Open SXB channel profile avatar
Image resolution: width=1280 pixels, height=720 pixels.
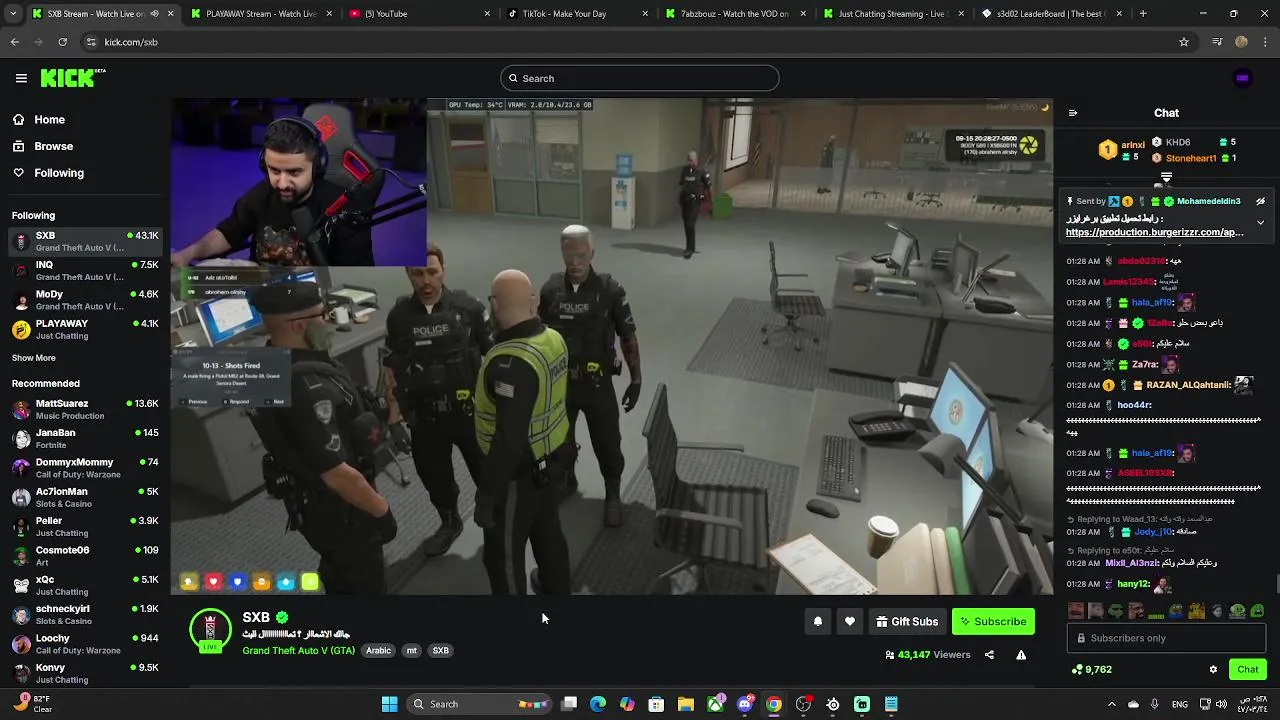(210, 630)
